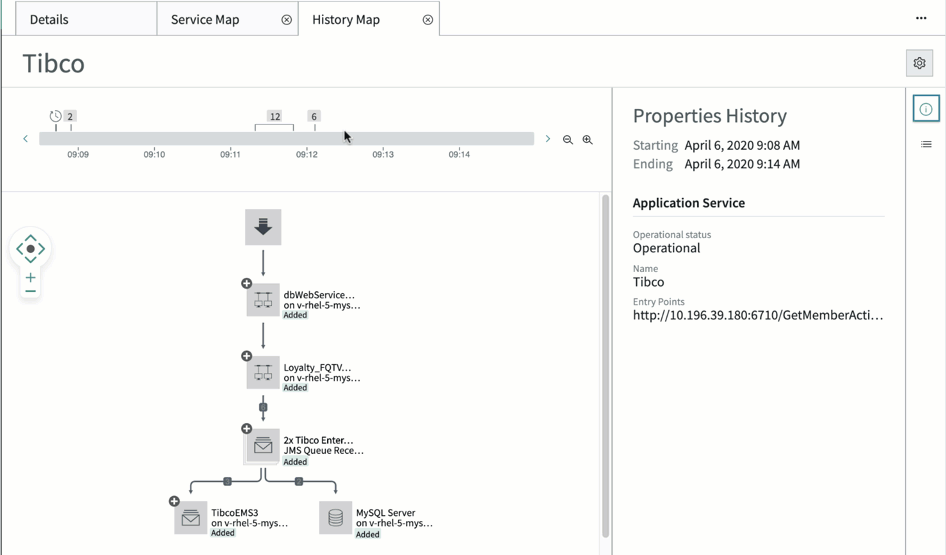The height and width of the screenshot is (555, 946).
Task: Click connection marker to TibcoEMS3
Action: coord(227,481)
